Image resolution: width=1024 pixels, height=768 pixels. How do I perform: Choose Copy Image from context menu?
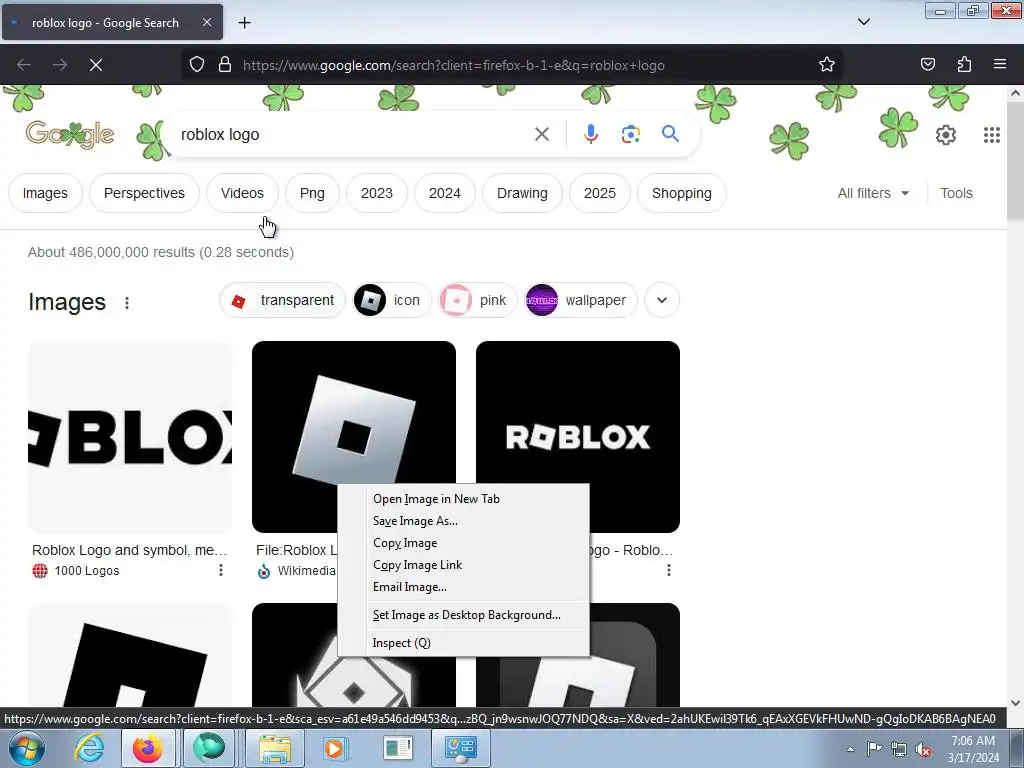pos(463,543)
